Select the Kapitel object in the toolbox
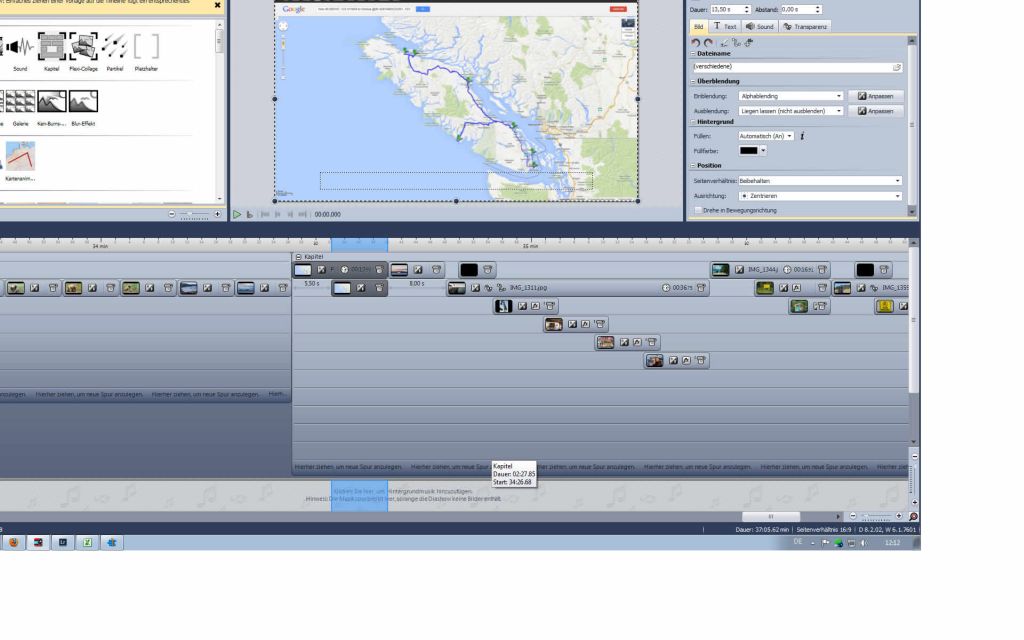The height and width of the screenshot is (640, 1024). point(51,47)
